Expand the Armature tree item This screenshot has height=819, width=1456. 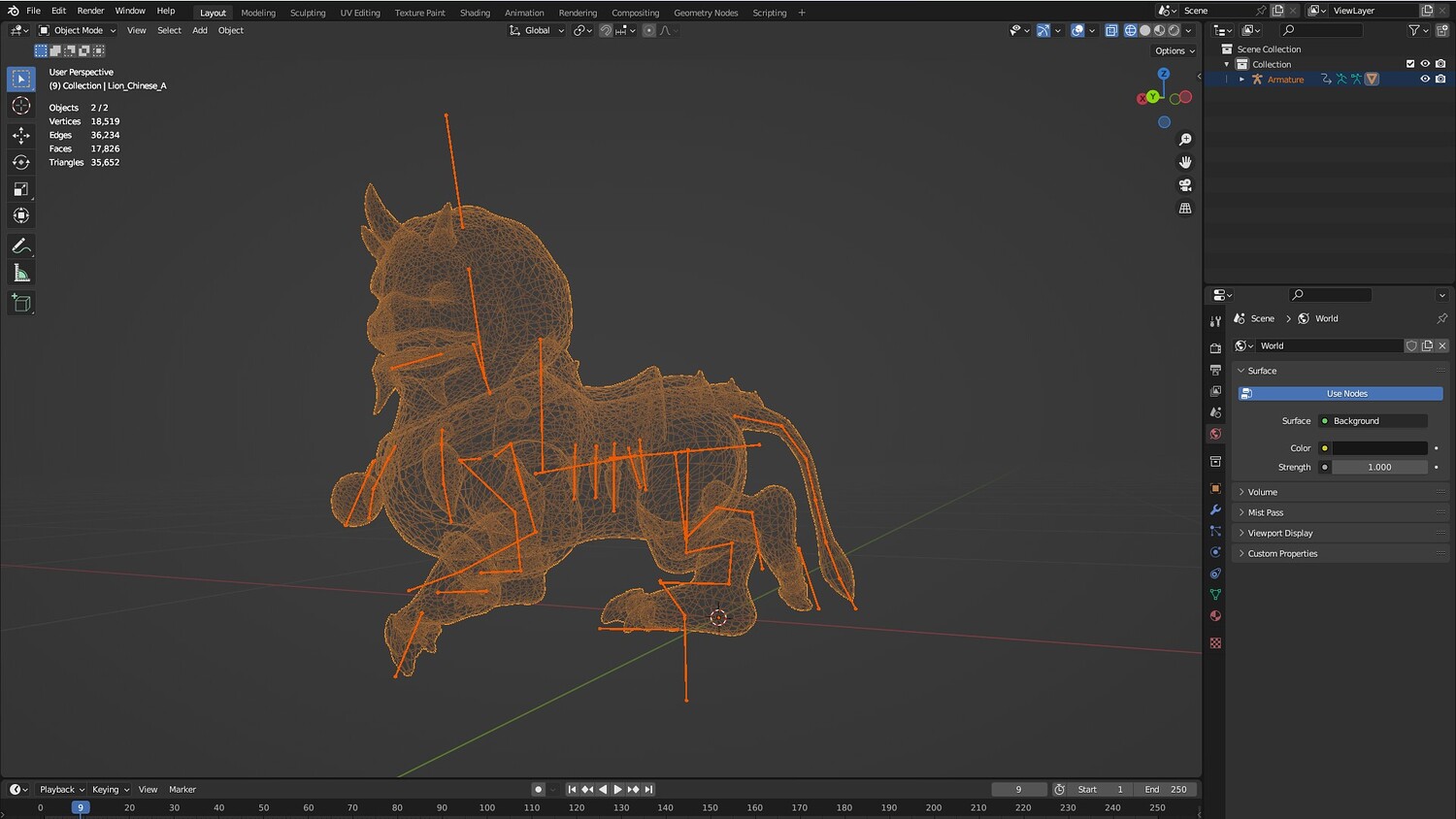point(1242,80)
